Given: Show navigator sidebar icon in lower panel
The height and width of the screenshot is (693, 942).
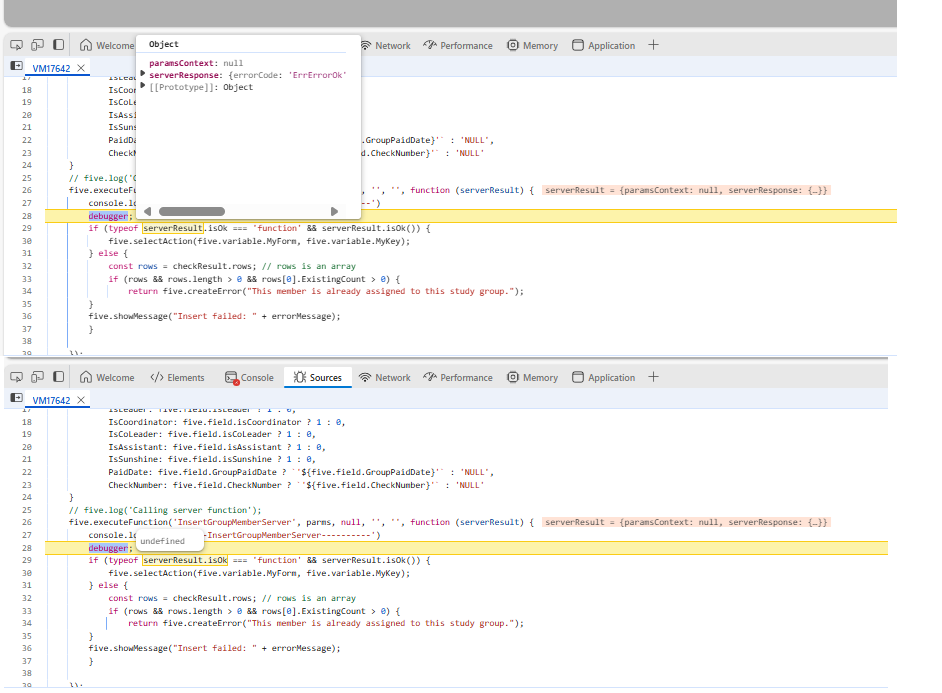Looking at the screenshot, I should point(16,399).
